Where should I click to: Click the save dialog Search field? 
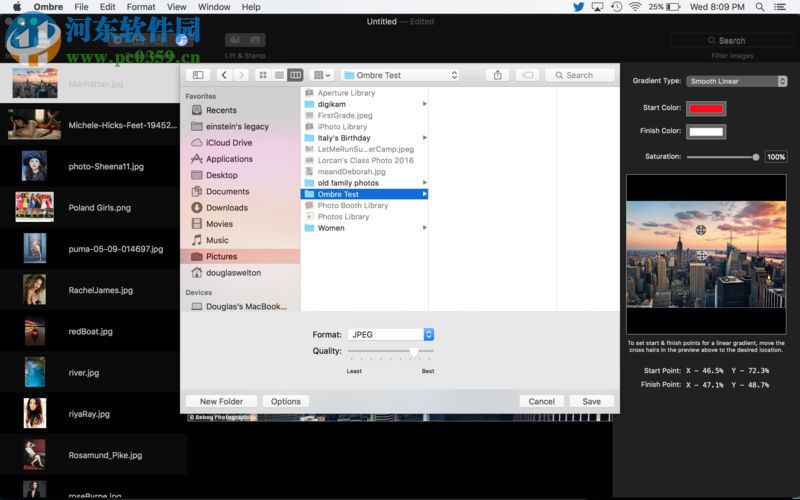580,75
